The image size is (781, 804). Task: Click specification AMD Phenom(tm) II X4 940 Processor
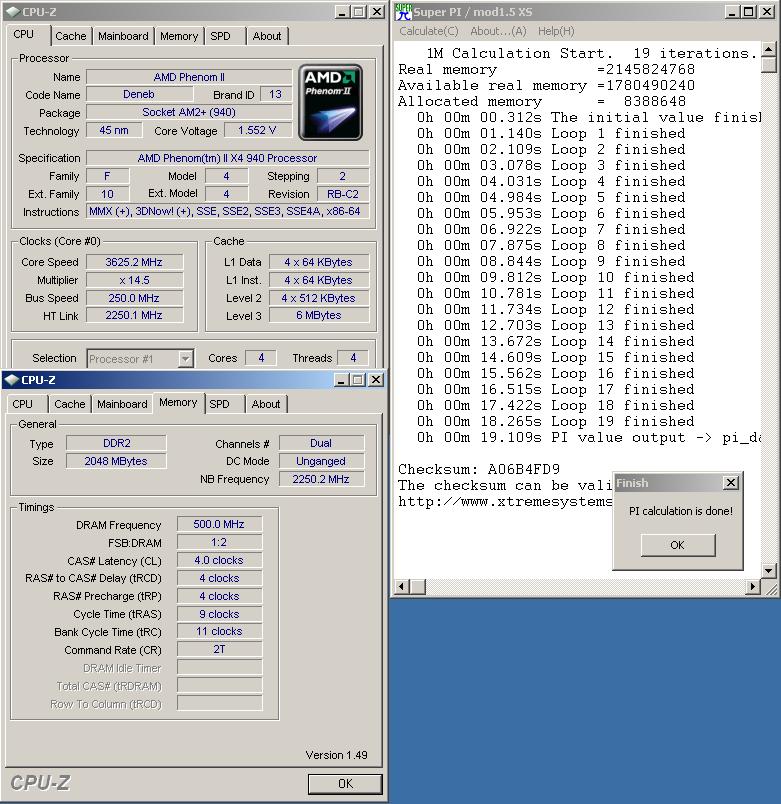(227, 158)
